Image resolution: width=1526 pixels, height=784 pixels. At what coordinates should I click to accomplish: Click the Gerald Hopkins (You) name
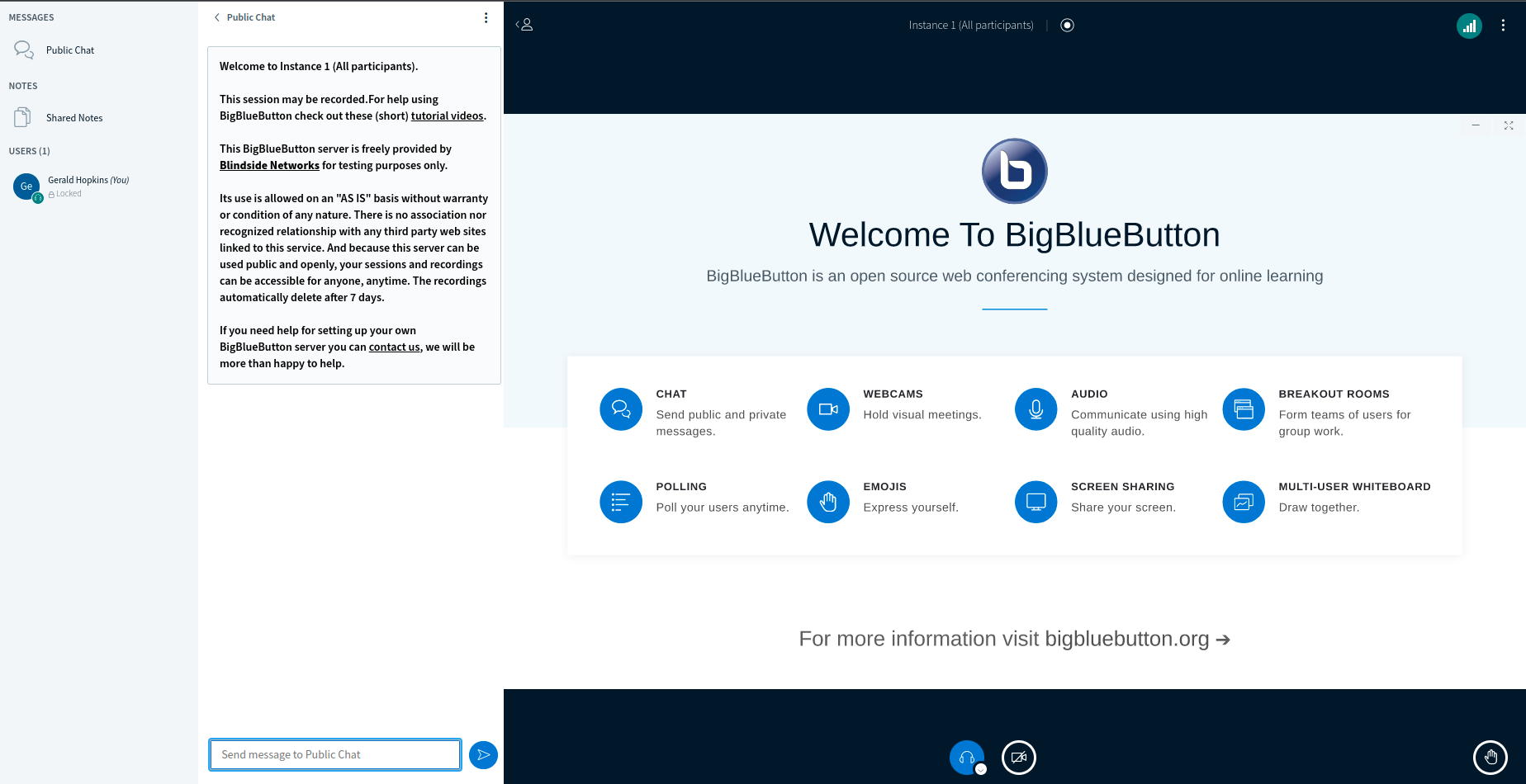(x=88, y=180)
